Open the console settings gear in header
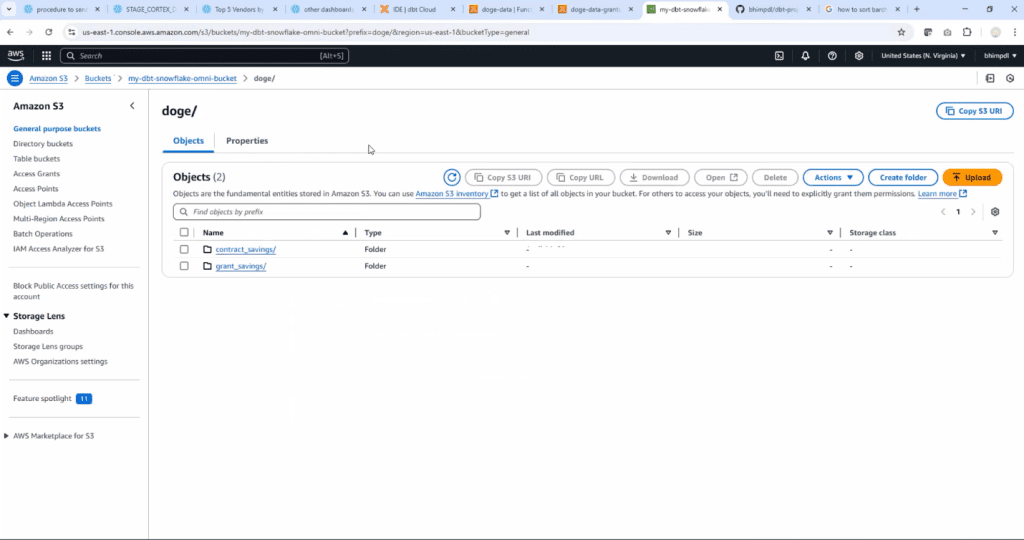The height and width of the screenshot is (540, 1024). pos(859,56)
